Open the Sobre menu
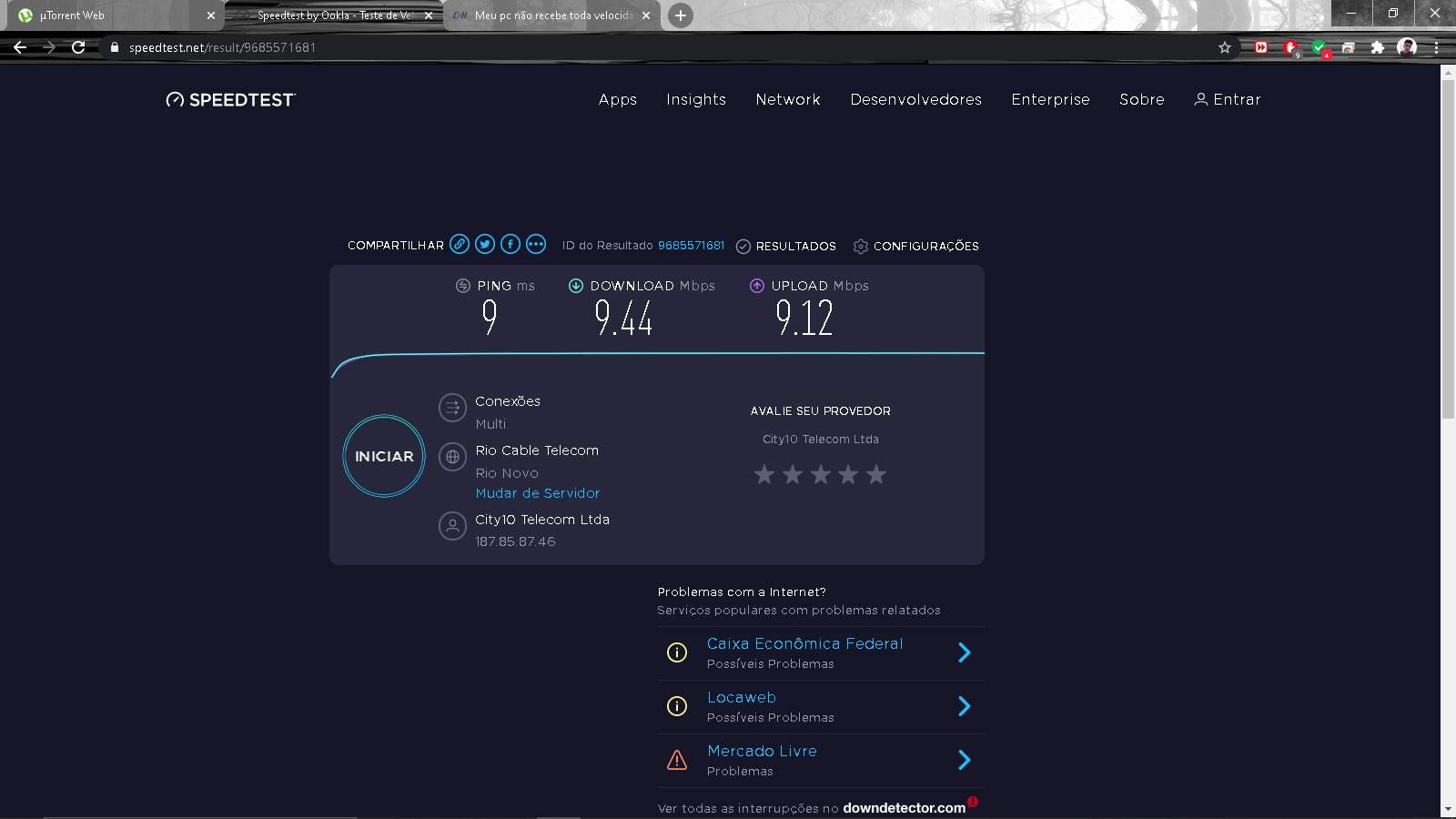 (1142, 100)
